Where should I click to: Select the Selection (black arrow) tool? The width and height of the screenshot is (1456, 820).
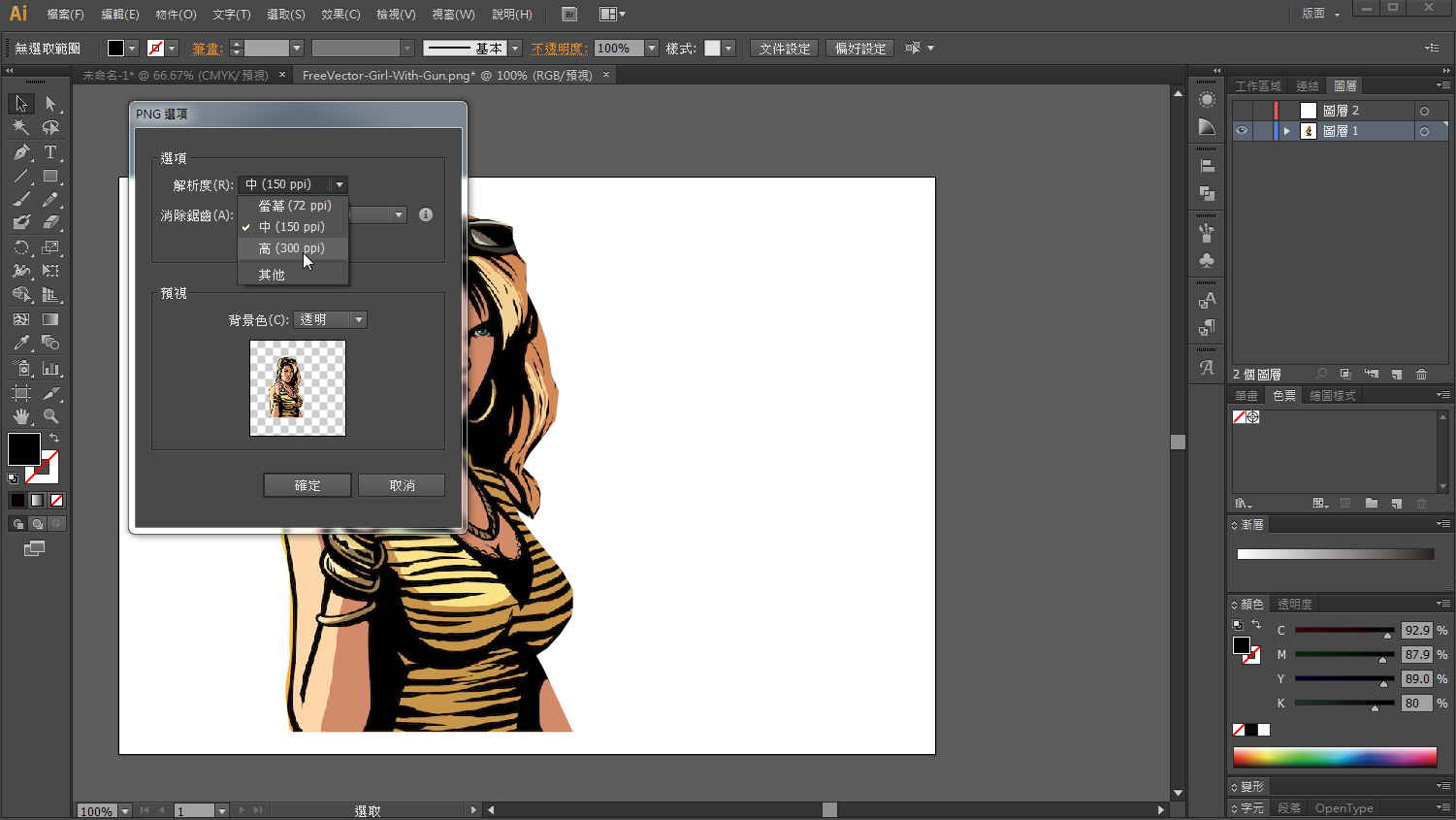point(21,104)
